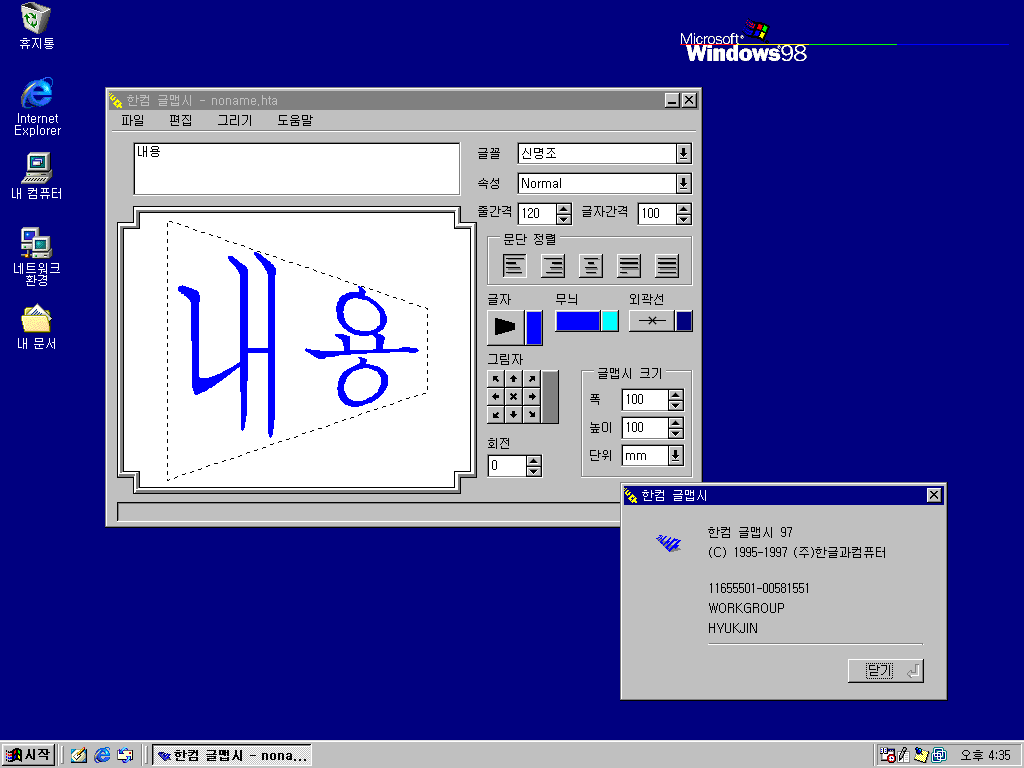Open the 휴지통 recycle bin desktop icon
1024x768 pixels.
click(x=36, y=26)
